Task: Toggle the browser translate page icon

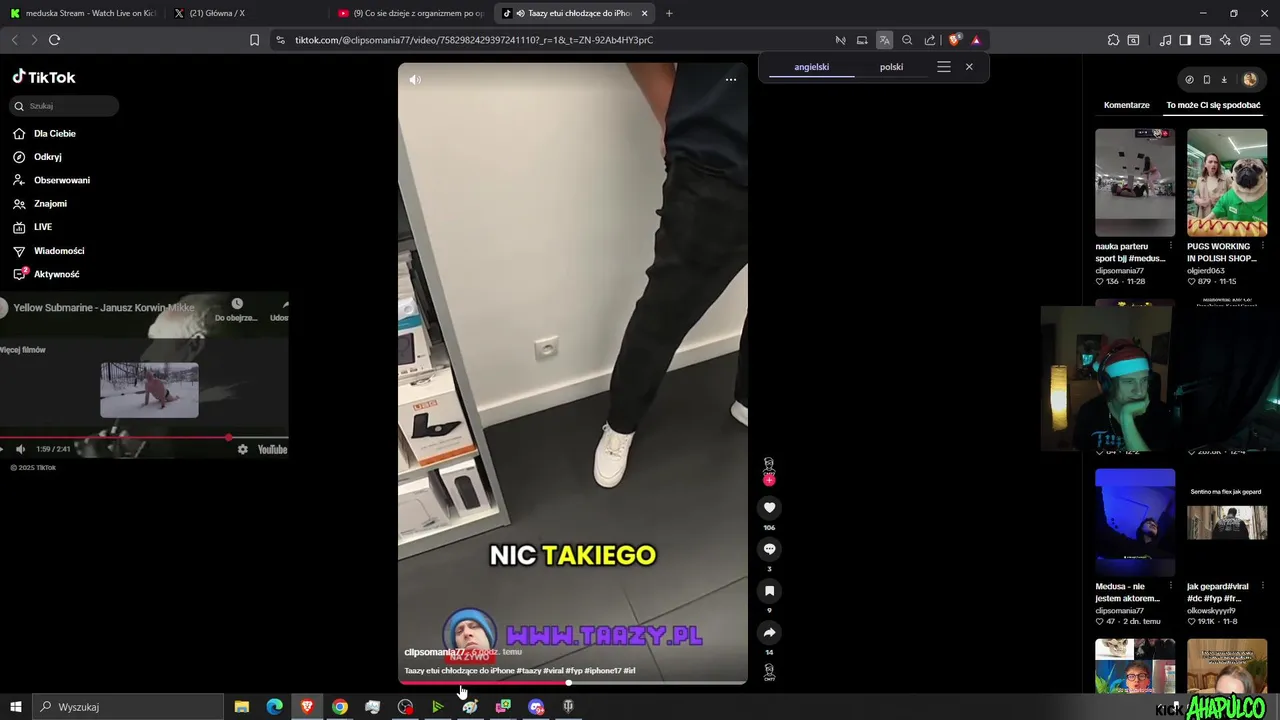Action: (884, 40)
